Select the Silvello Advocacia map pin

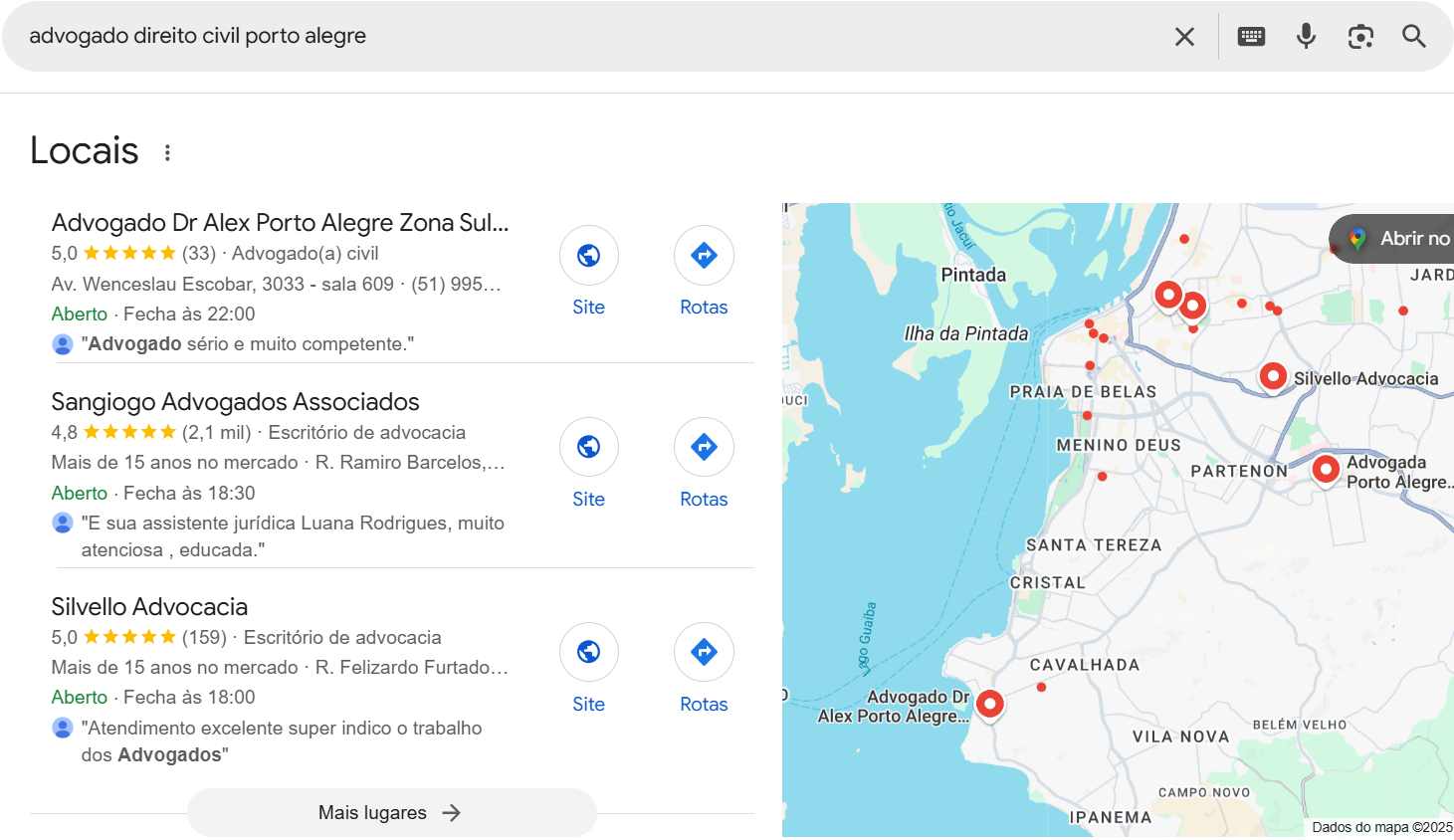[x=1273, y=376]
